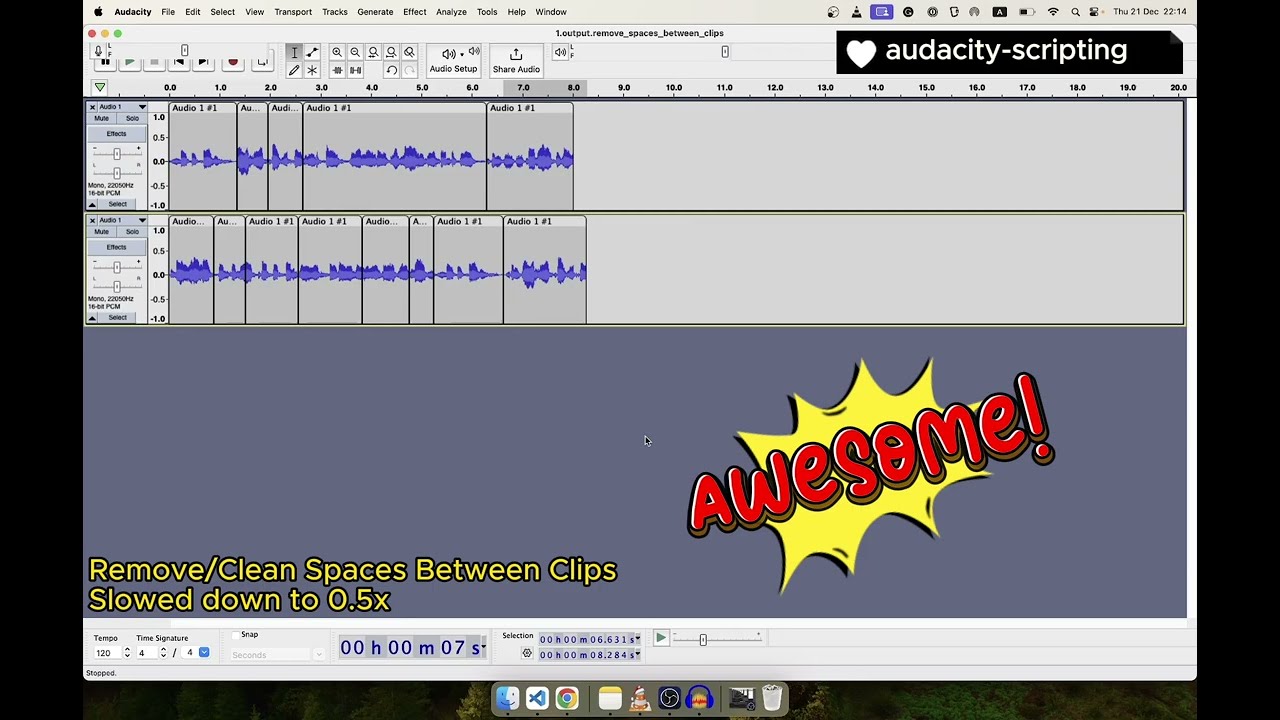Click the Zoom In magnifier

(337, 52)
